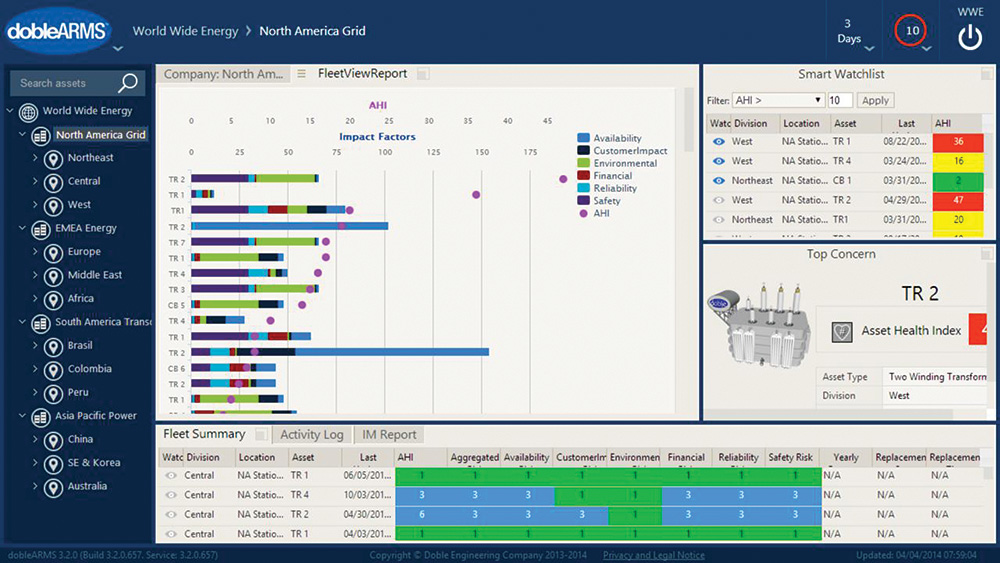Click the Australia location pin icon

[x=53, y=488]
